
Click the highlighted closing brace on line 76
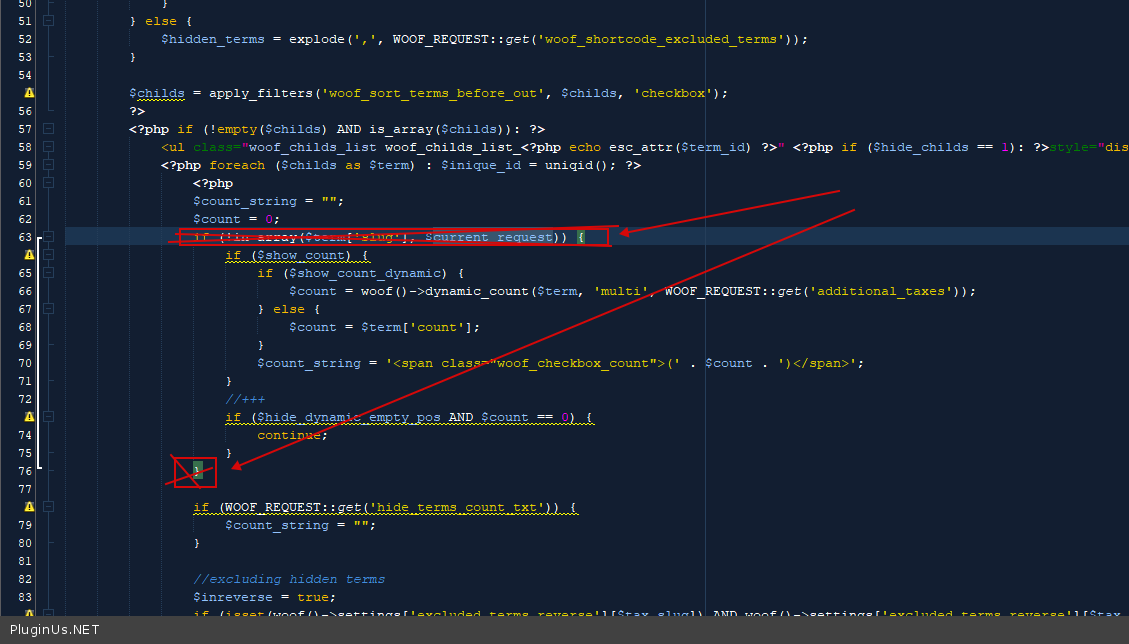[x=198, y=470]
